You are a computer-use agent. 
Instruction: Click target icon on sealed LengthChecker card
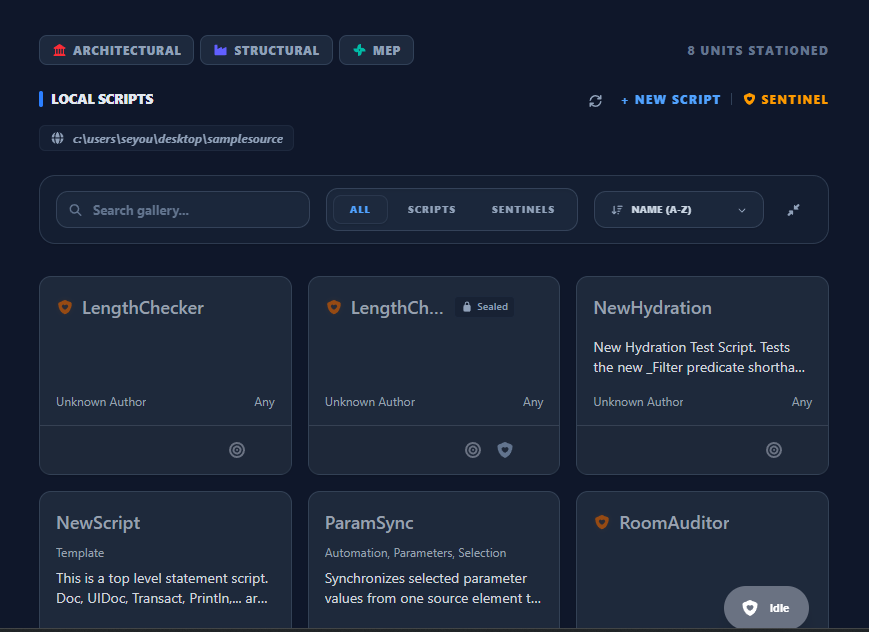pos(473,450)
